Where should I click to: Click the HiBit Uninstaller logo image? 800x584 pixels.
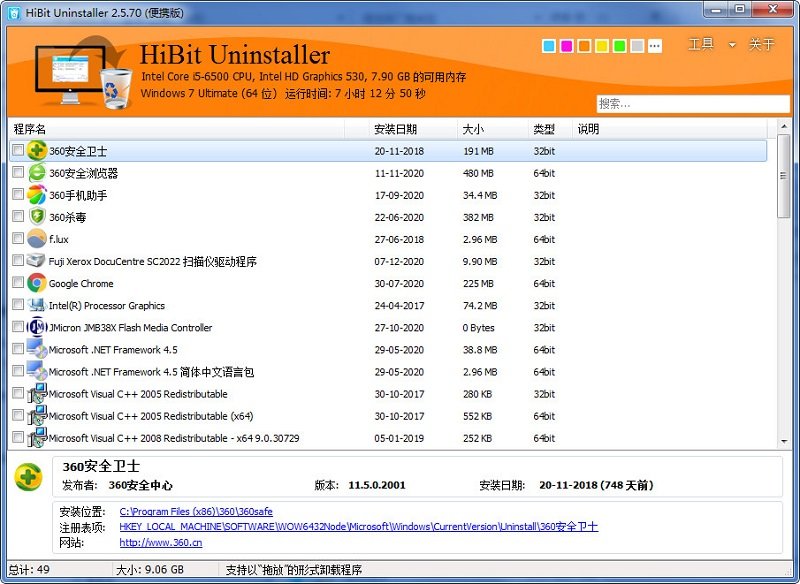point(82,71)
